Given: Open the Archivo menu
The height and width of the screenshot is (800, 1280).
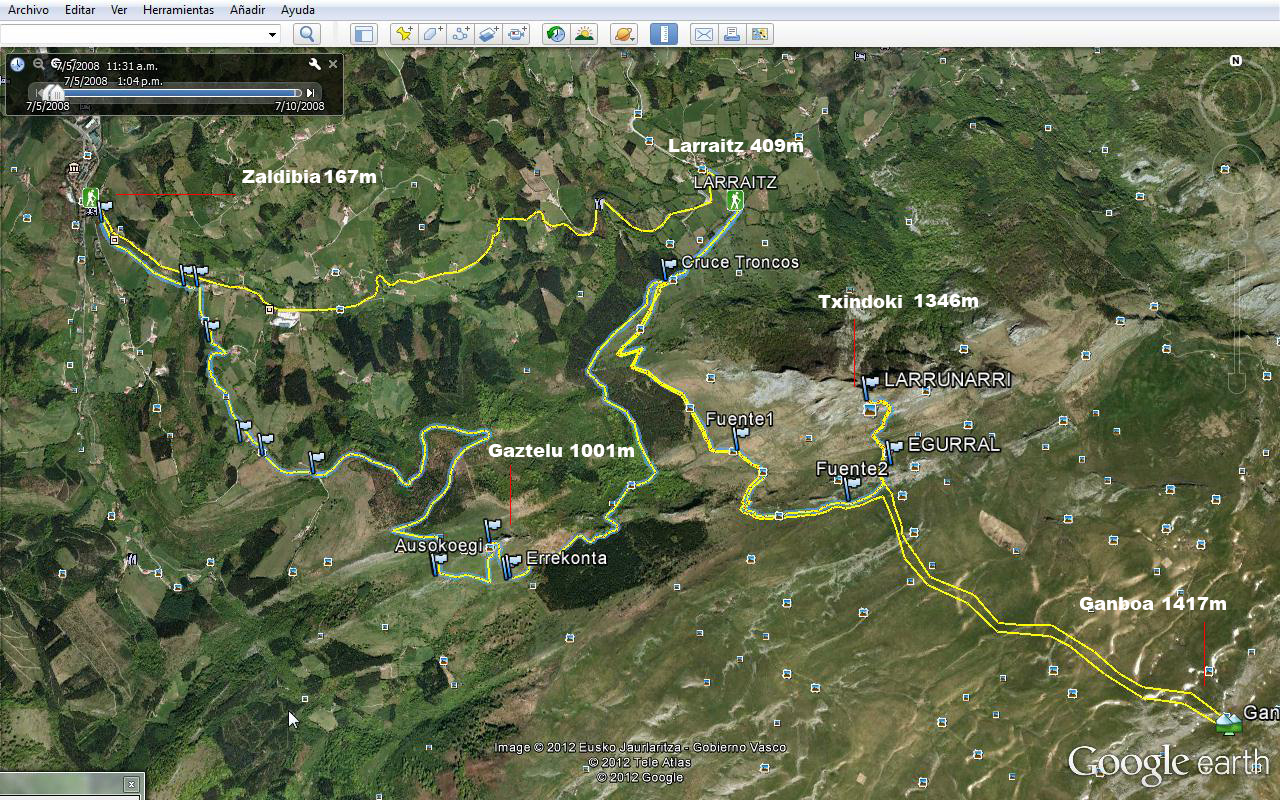Looking at the screenshot, I should click(28, 10).
